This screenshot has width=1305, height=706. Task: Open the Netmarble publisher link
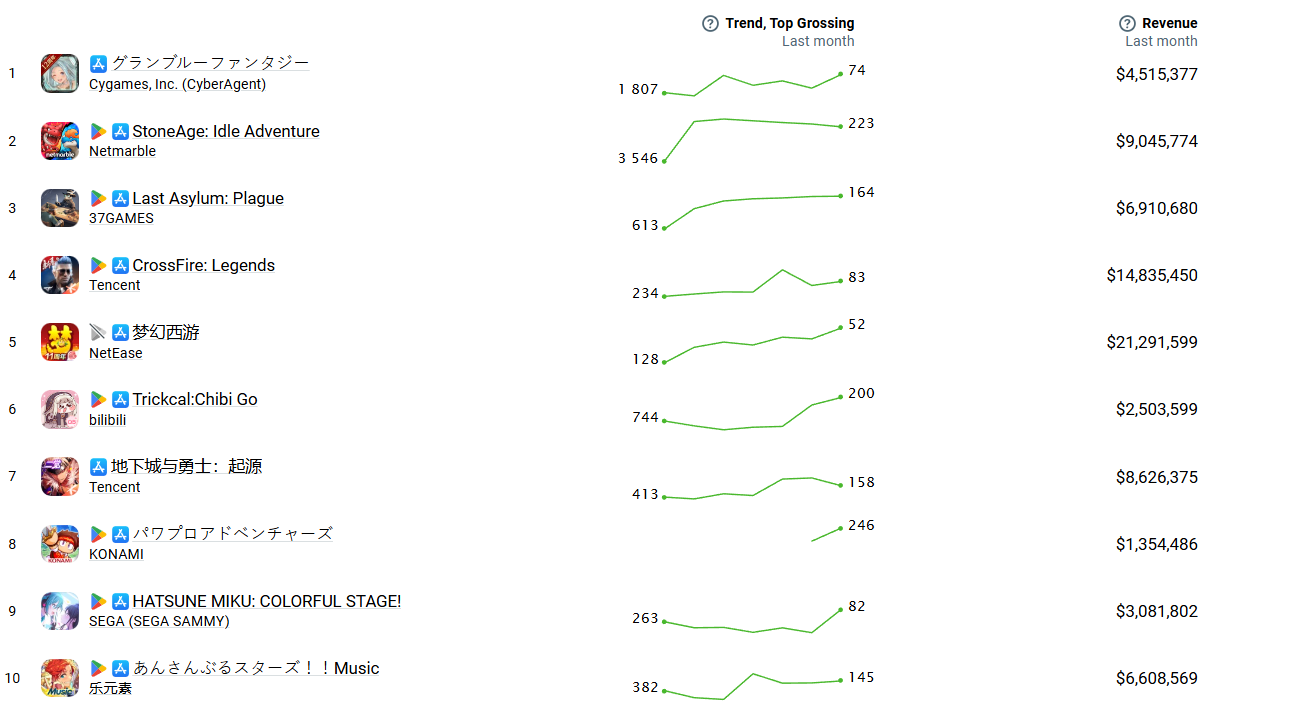click(122, 151)
